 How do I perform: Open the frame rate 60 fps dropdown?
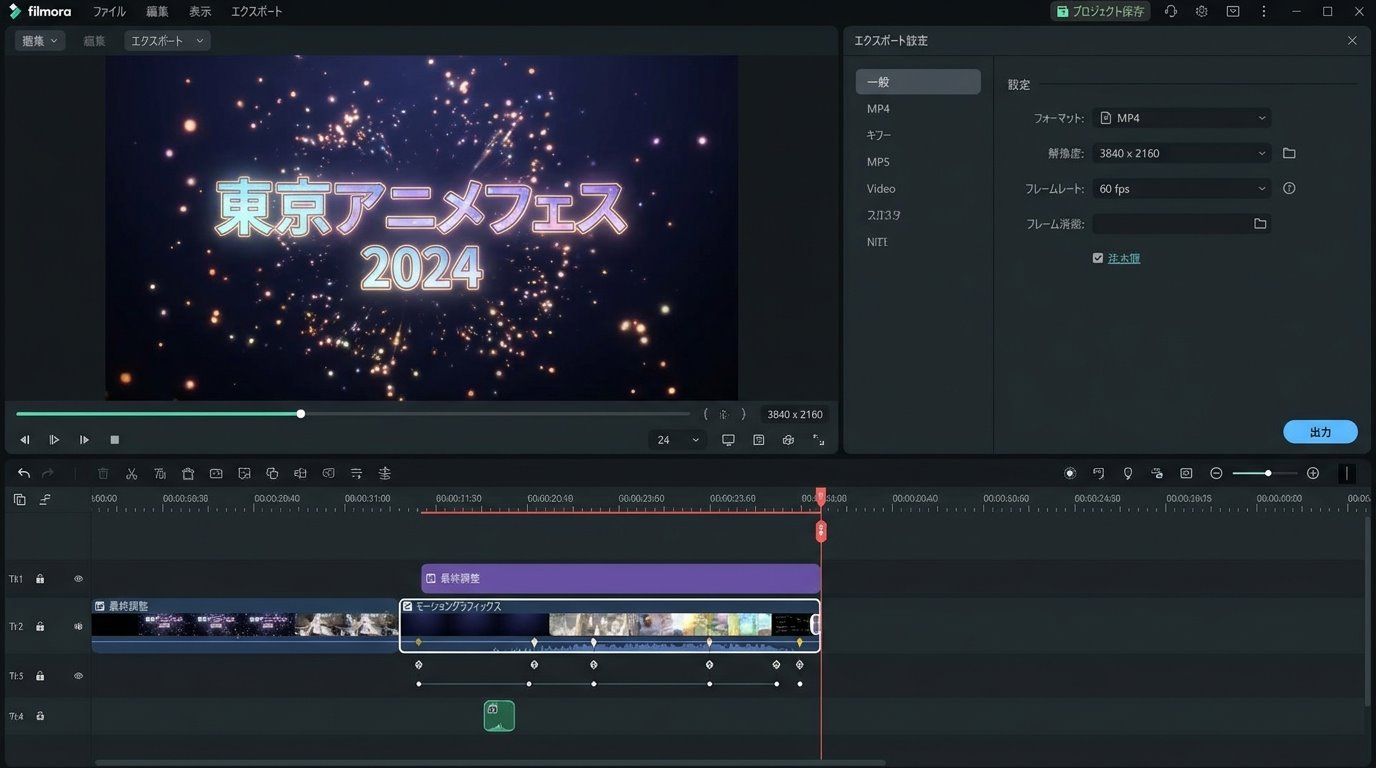pyautogui.click(x=1181, y=188)
